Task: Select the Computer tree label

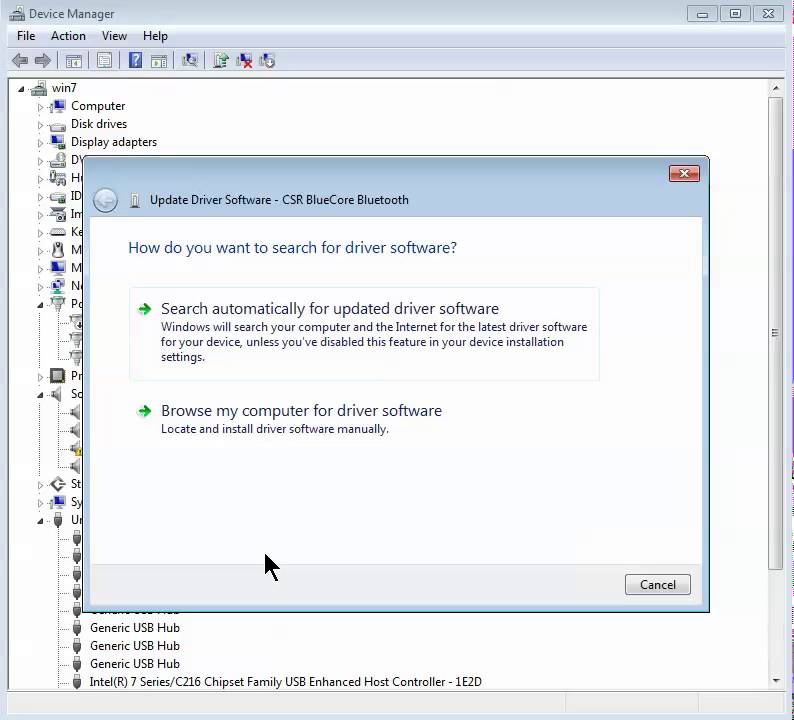Action: 98,106
